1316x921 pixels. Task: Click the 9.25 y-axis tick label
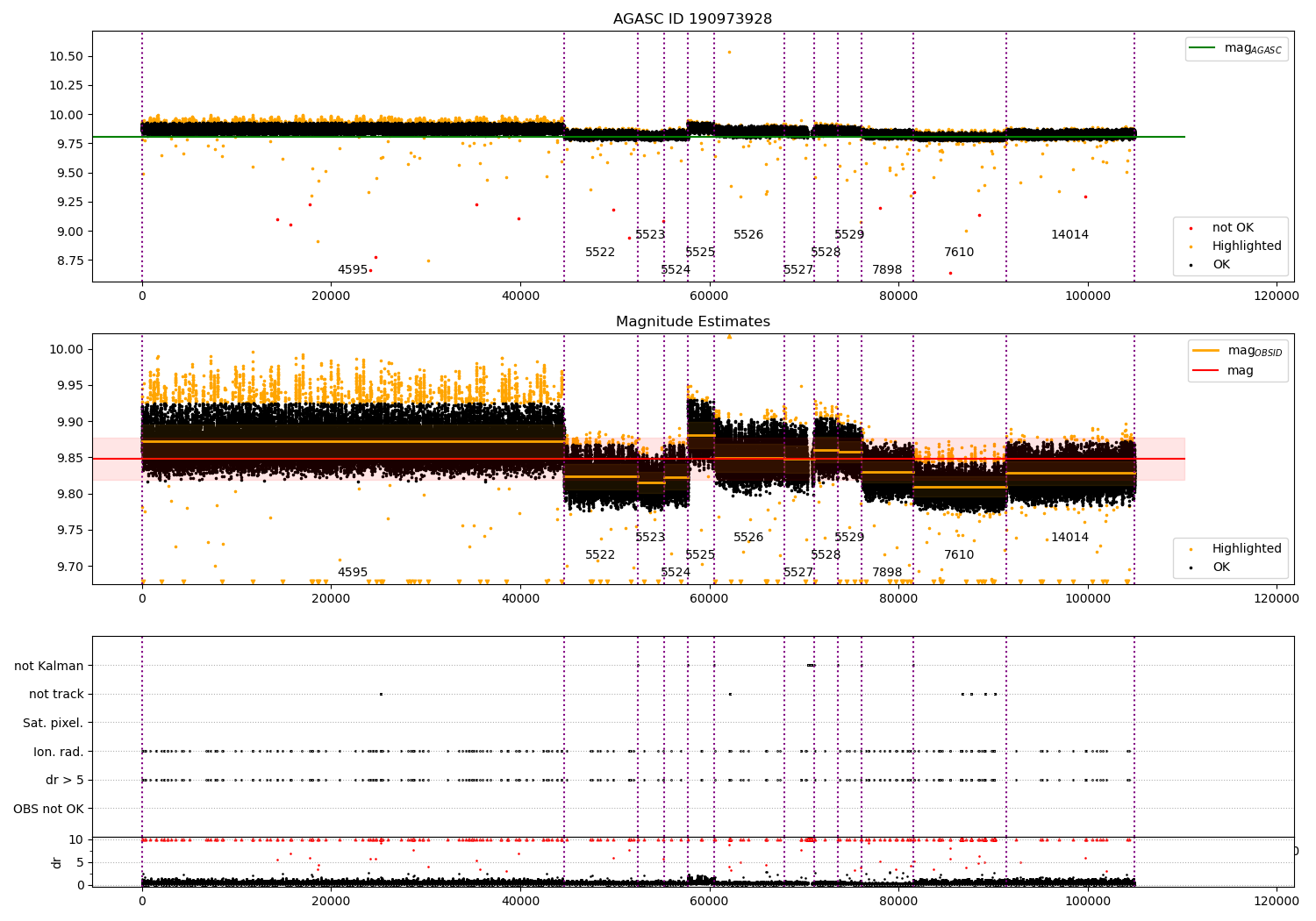coord(69,202)
